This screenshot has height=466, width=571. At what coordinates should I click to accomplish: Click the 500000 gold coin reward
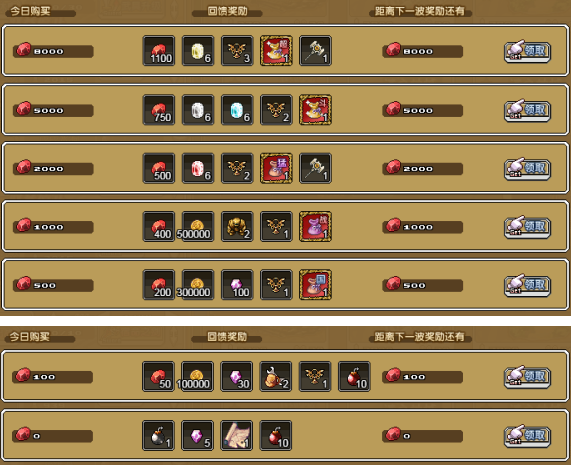[x=198, y=226]
